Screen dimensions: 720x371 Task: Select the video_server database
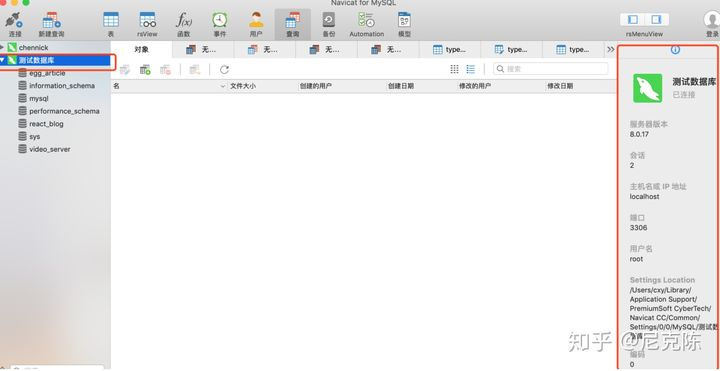click(50, 149)
